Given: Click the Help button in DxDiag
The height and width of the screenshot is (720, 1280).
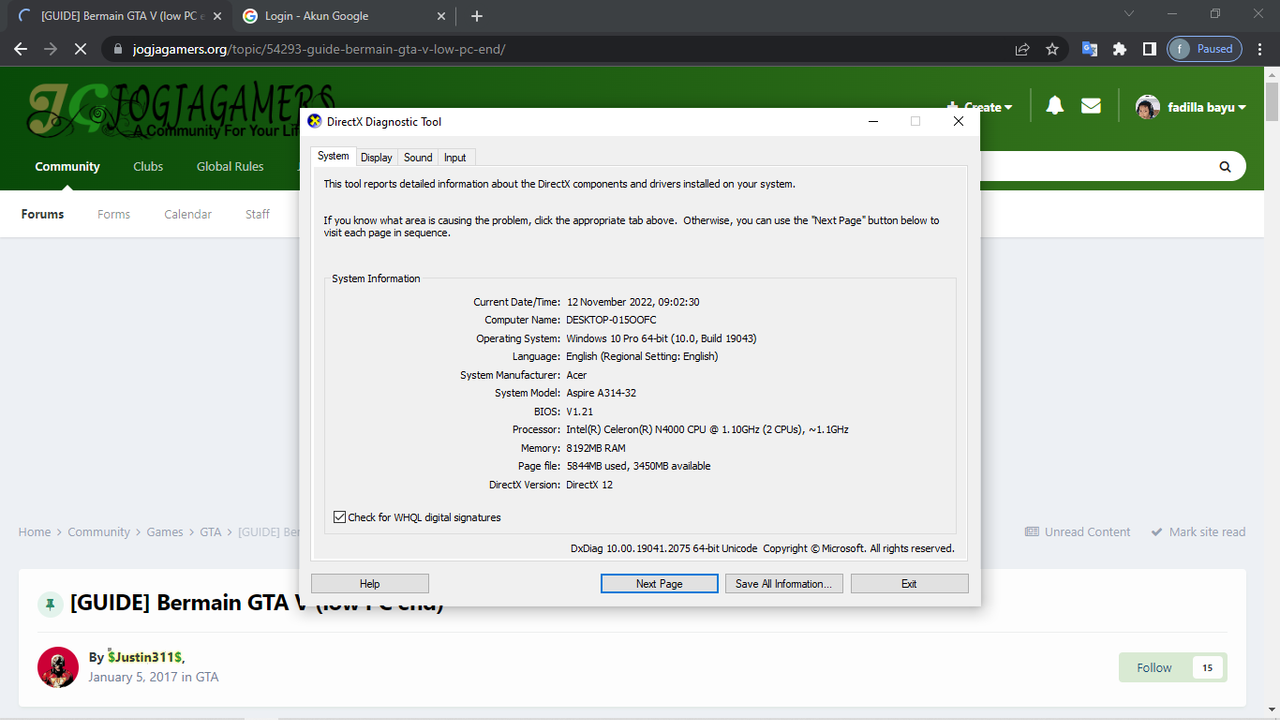Looking at the screenshot, I should click(370, 583).
